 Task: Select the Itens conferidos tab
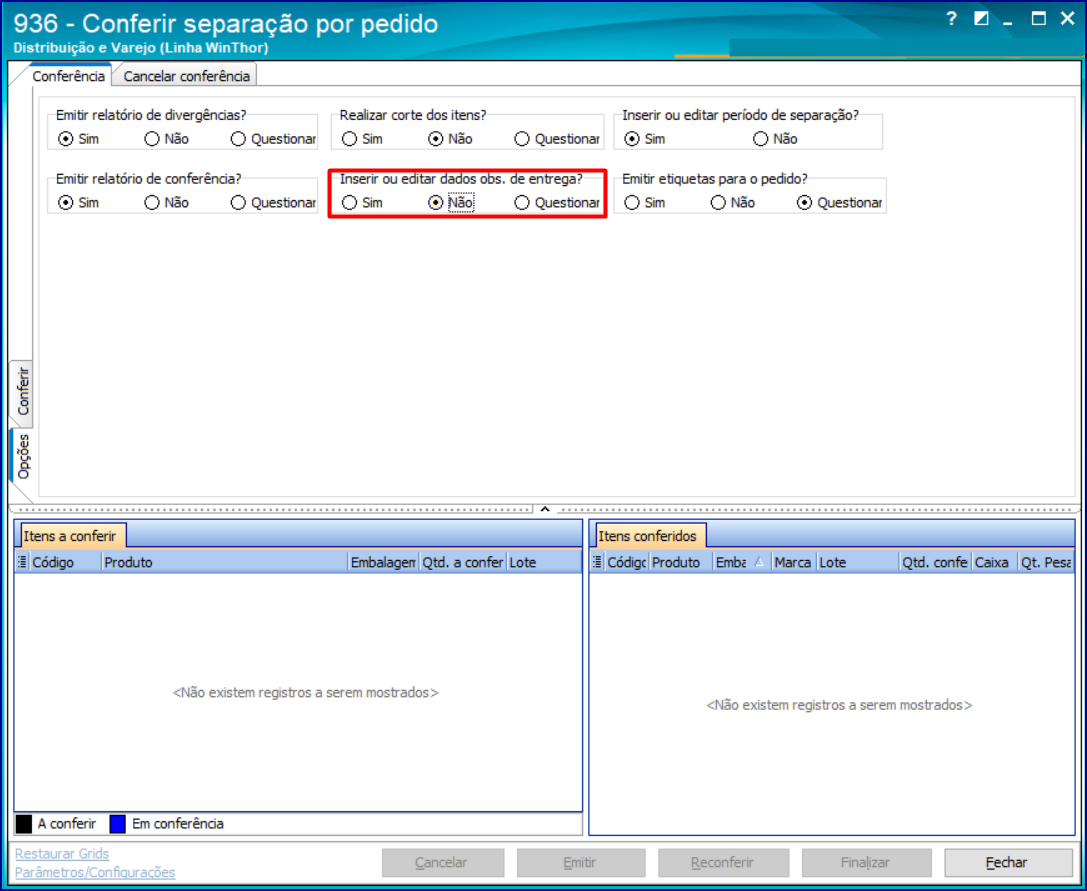tap(650, 535)
